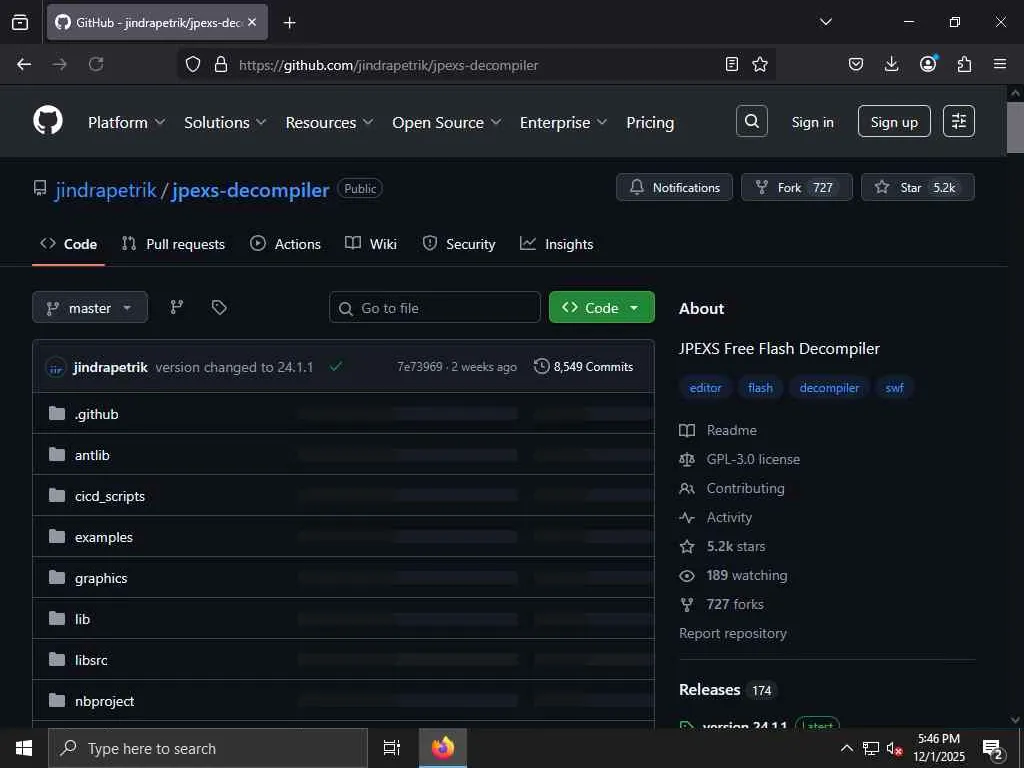1024x768 pixels.
Task: Open the editor topic tag
Action: coord(705,388)
